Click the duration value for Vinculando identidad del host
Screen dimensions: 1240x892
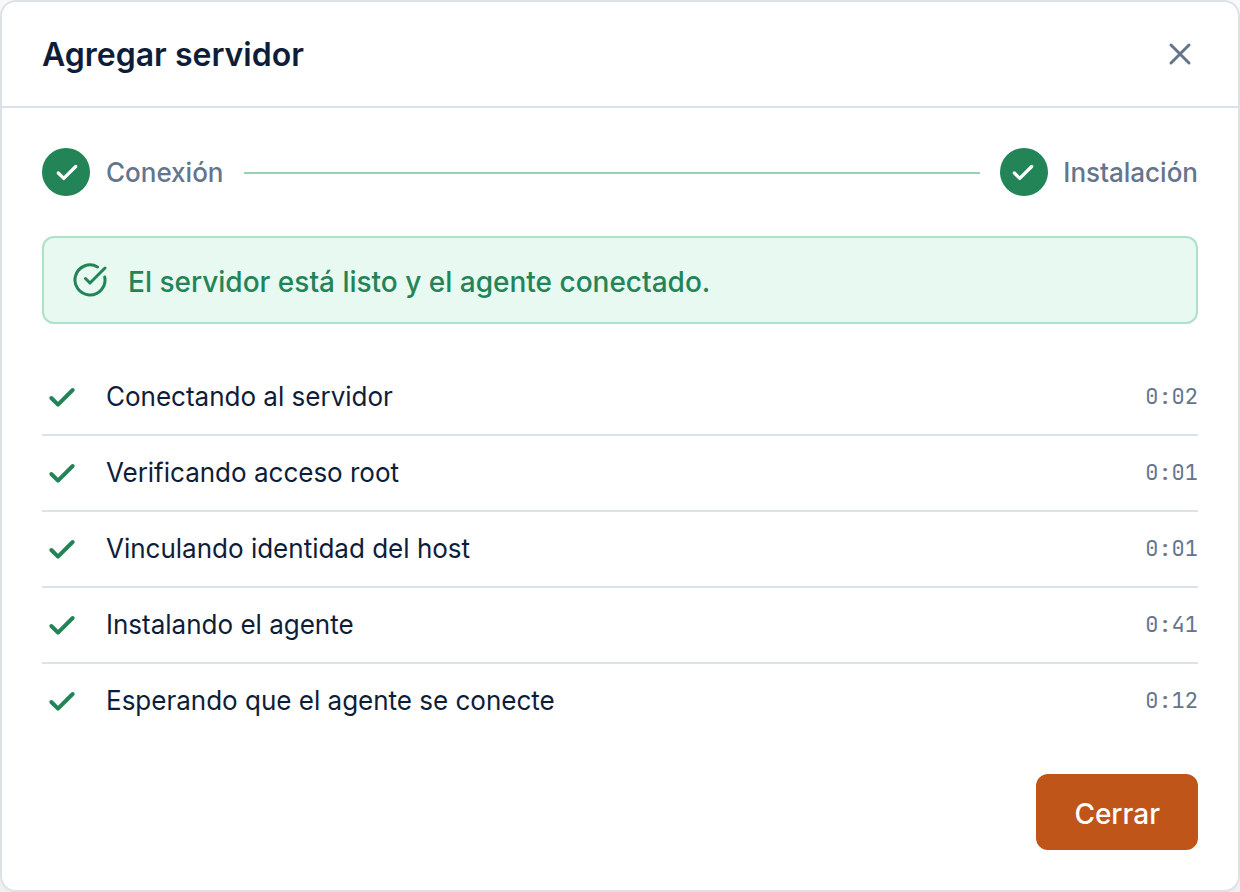point(1171,549)
